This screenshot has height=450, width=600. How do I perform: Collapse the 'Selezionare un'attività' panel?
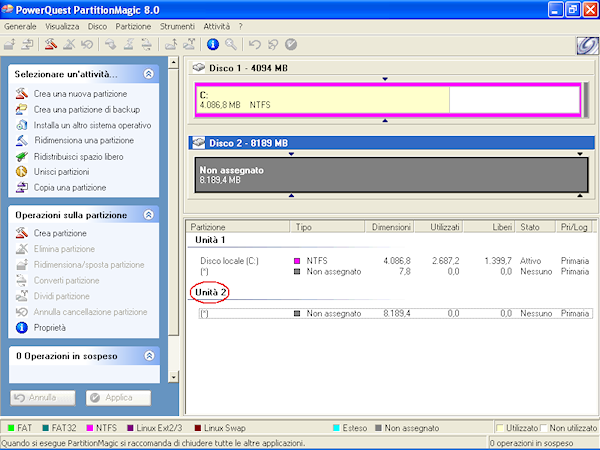pyautogui.click(x=148, y=74)
